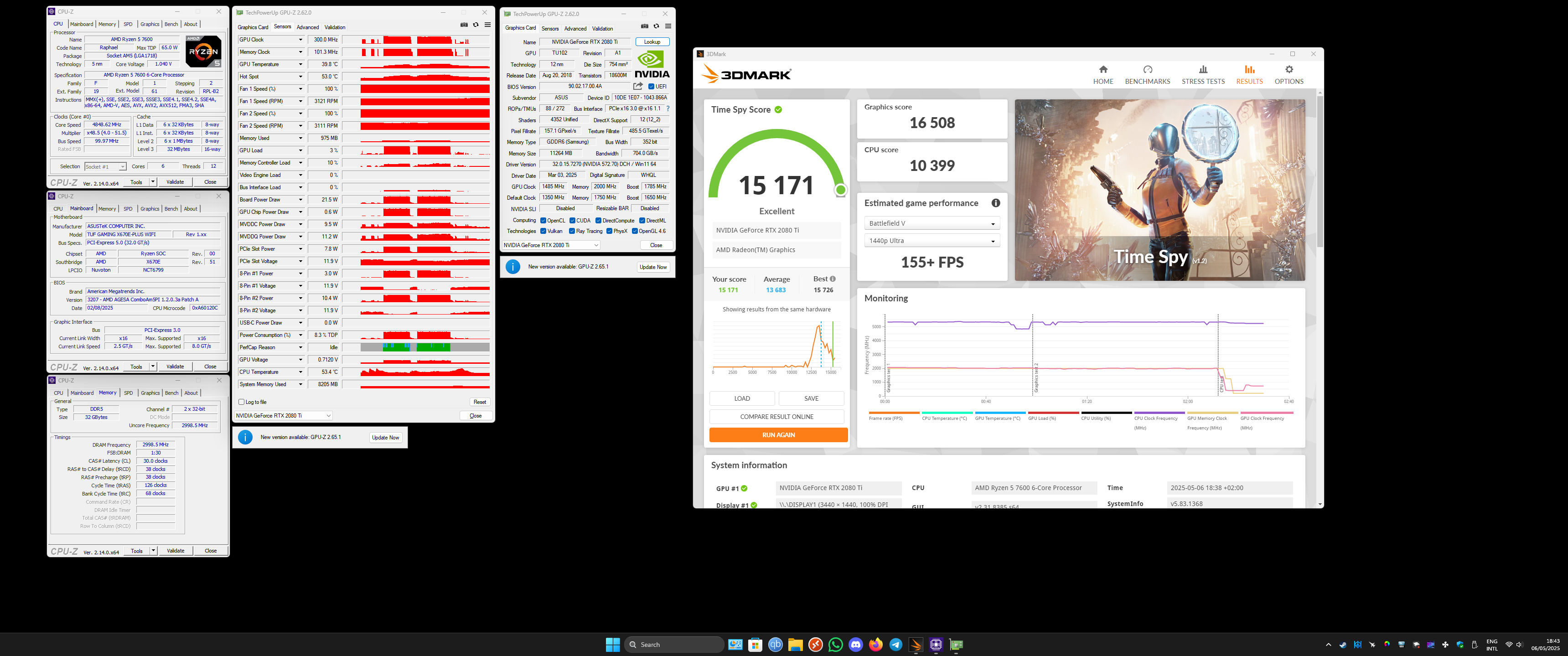Click 3DMark results vertical scrollbar
This screenshot has height=656, width=1568.
pos(1320,170)
